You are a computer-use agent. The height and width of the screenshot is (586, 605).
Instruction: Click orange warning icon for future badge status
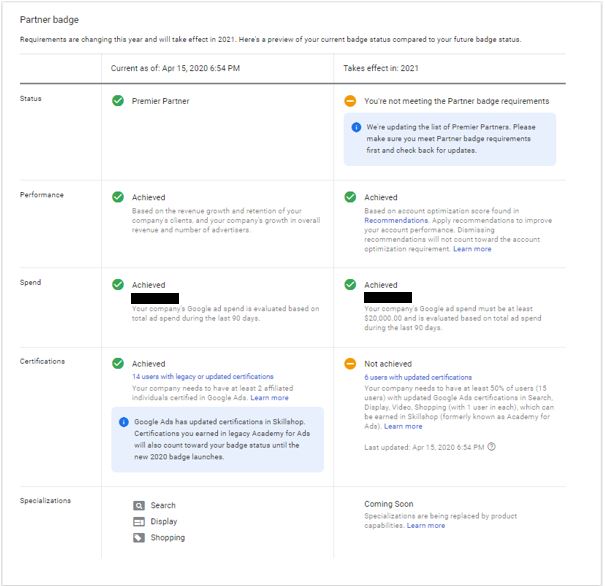[350, 101]
